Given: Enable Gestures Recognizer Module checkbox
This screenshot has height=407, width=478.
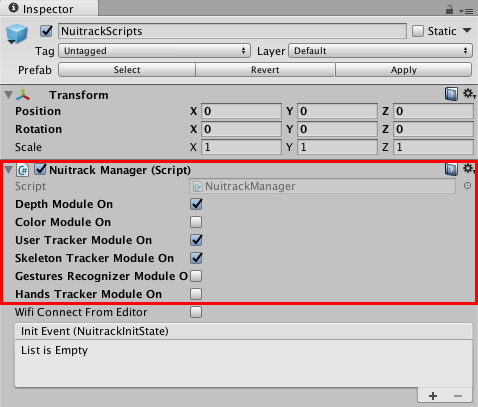Looking at the screenshot, I should click(196, 276).
